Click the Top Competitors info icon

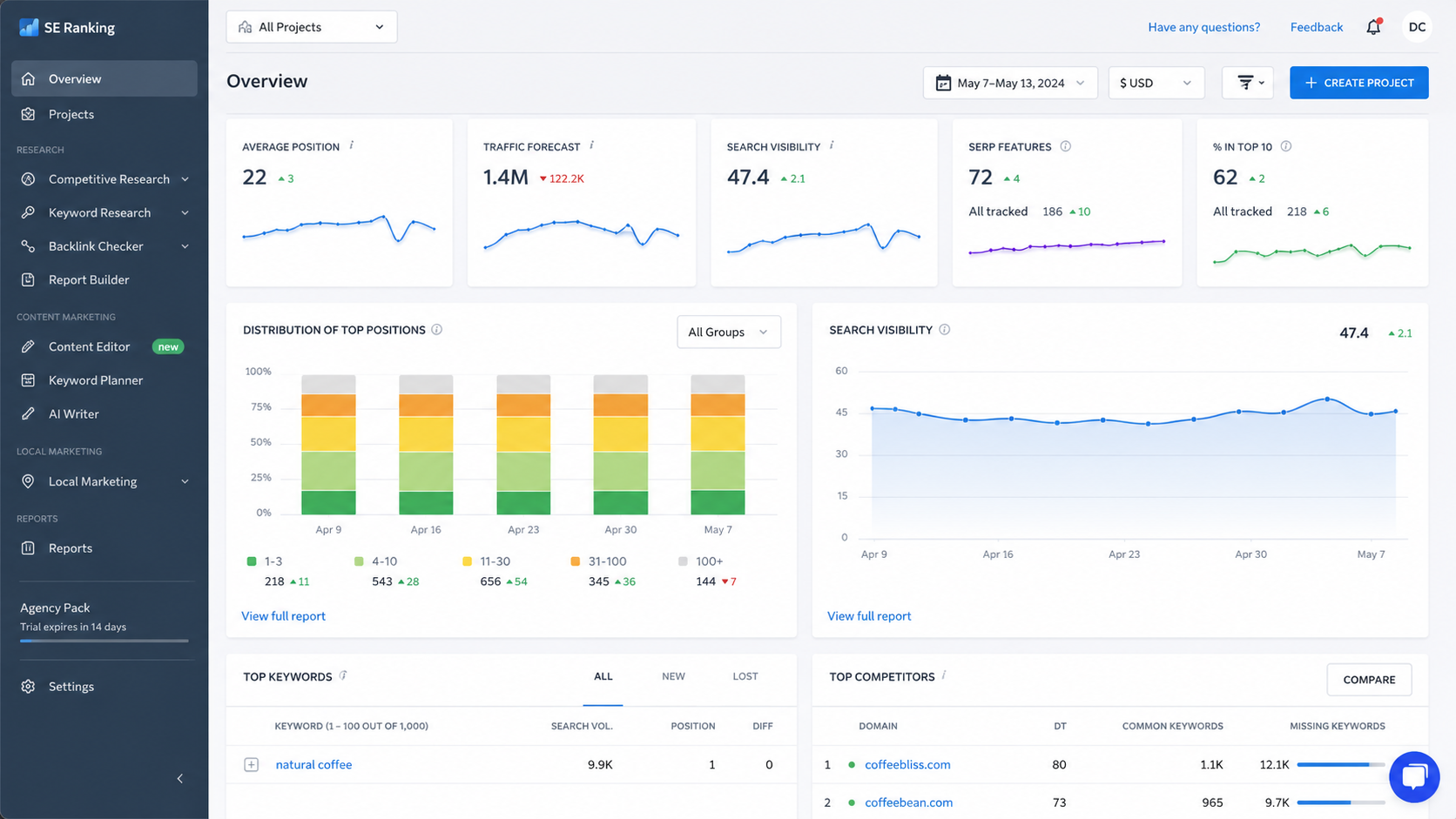coord(945,675)
